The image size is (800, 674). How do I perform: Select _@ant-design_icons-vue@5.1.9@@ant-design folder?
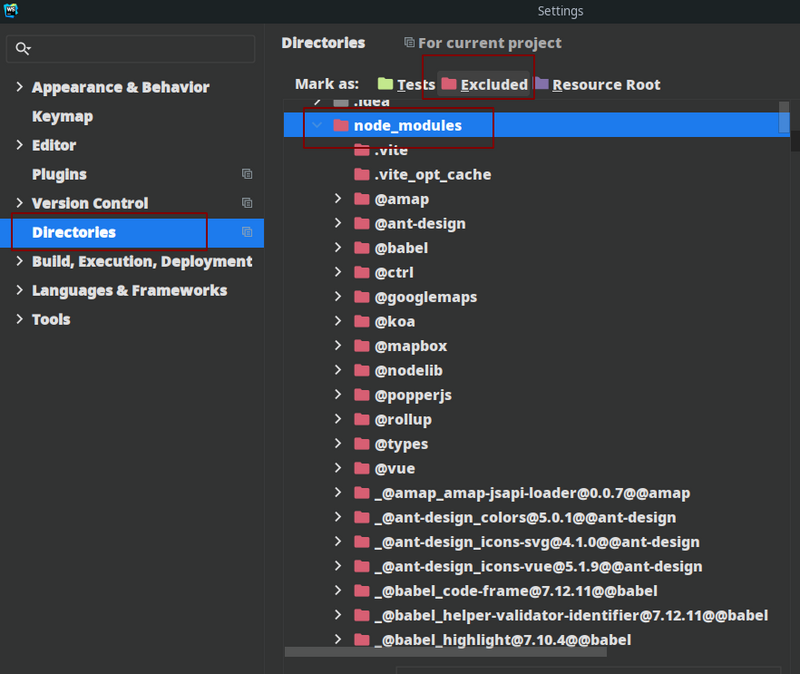(x=538, y=566)
